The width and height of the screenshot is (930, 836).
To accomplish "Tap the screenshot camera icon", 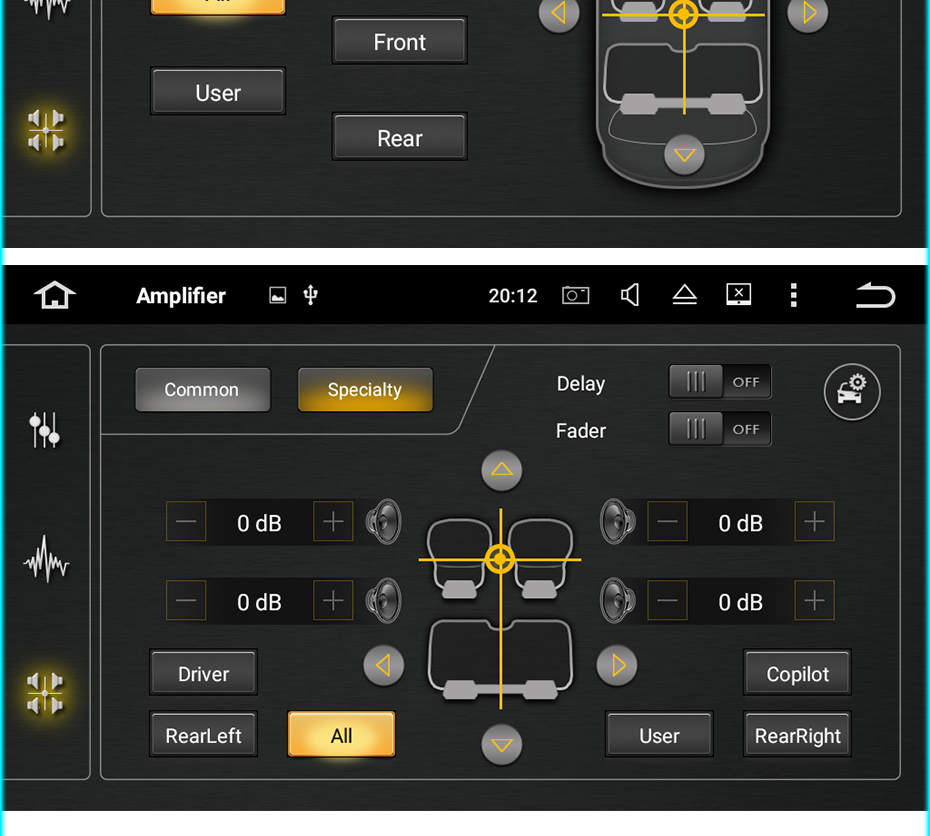I will point(575,295).
